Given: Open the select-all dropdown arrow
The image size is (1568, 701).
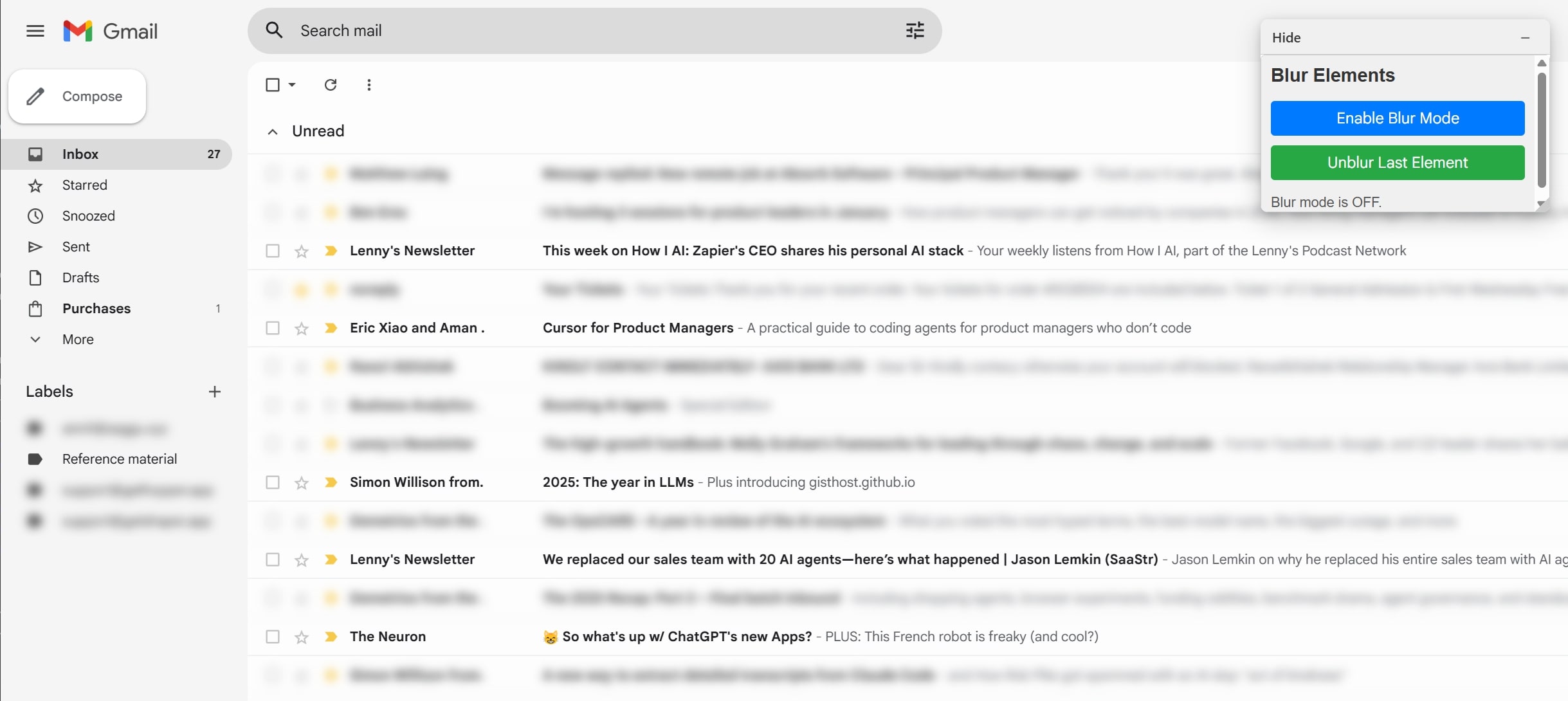Looking at the screenshot, I should 292,85.
